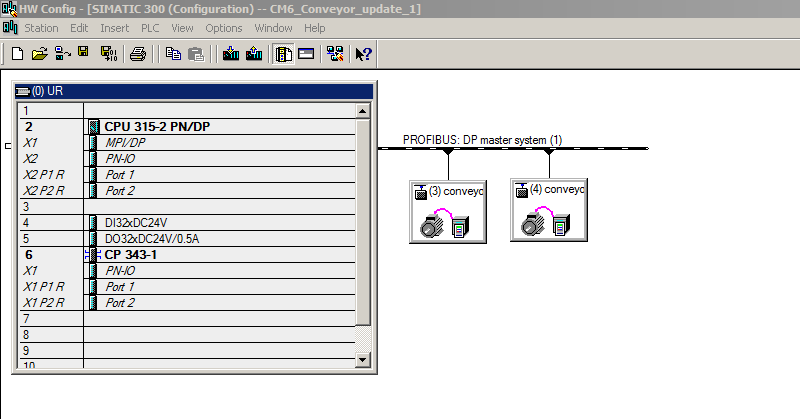This screenshot has height=419, width=800.
Task: Select Port 2 under X2 P2 R
Action: point(187,191)
